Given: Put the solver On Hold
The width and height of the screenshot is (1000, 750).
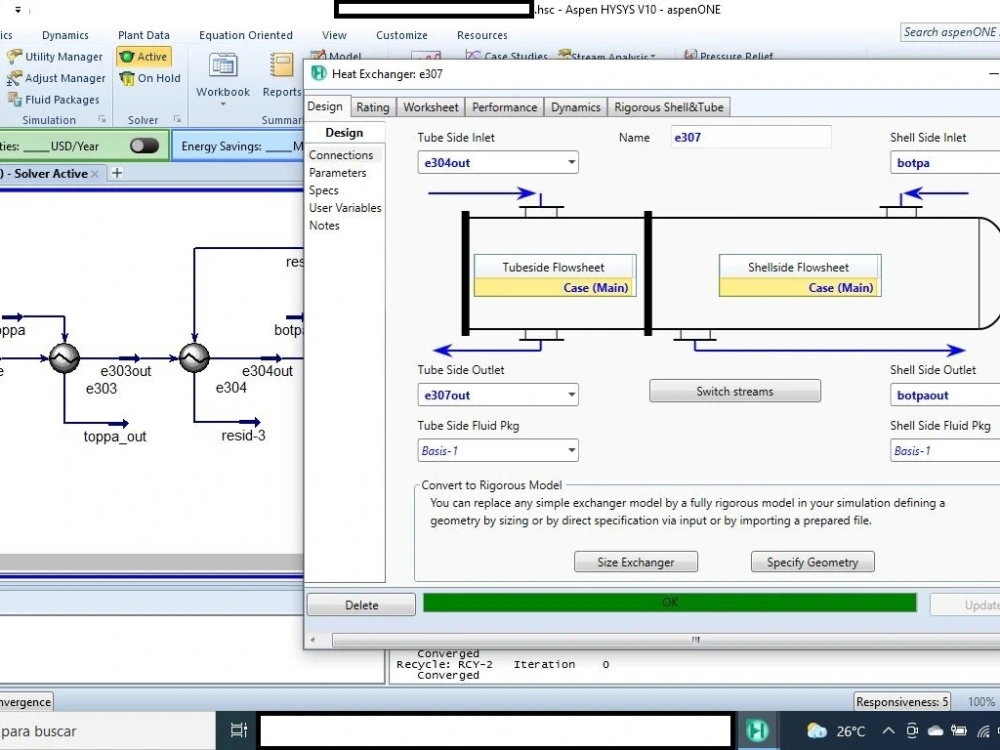Looking at the screenshot, I should point(148,78).
